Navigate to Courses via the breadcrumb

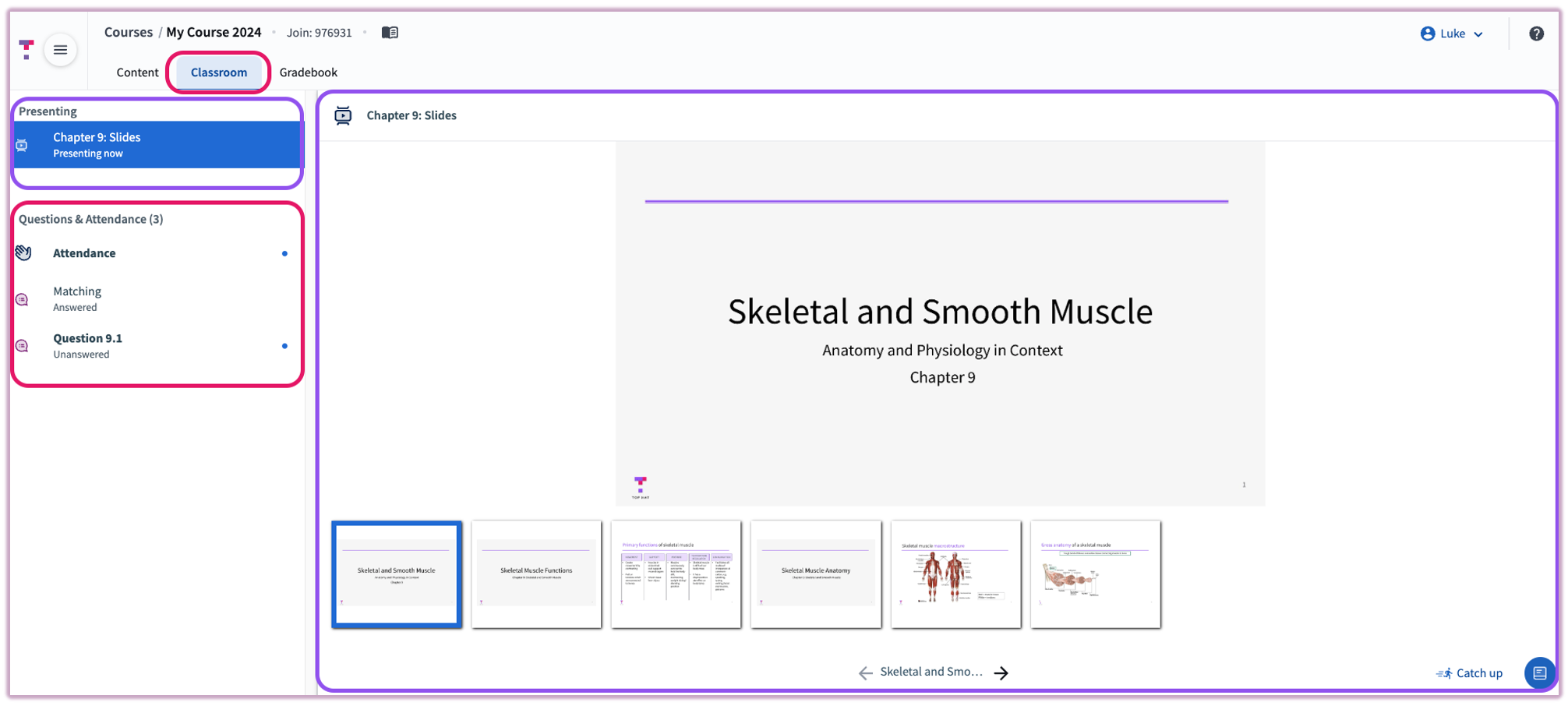point(128,32)
